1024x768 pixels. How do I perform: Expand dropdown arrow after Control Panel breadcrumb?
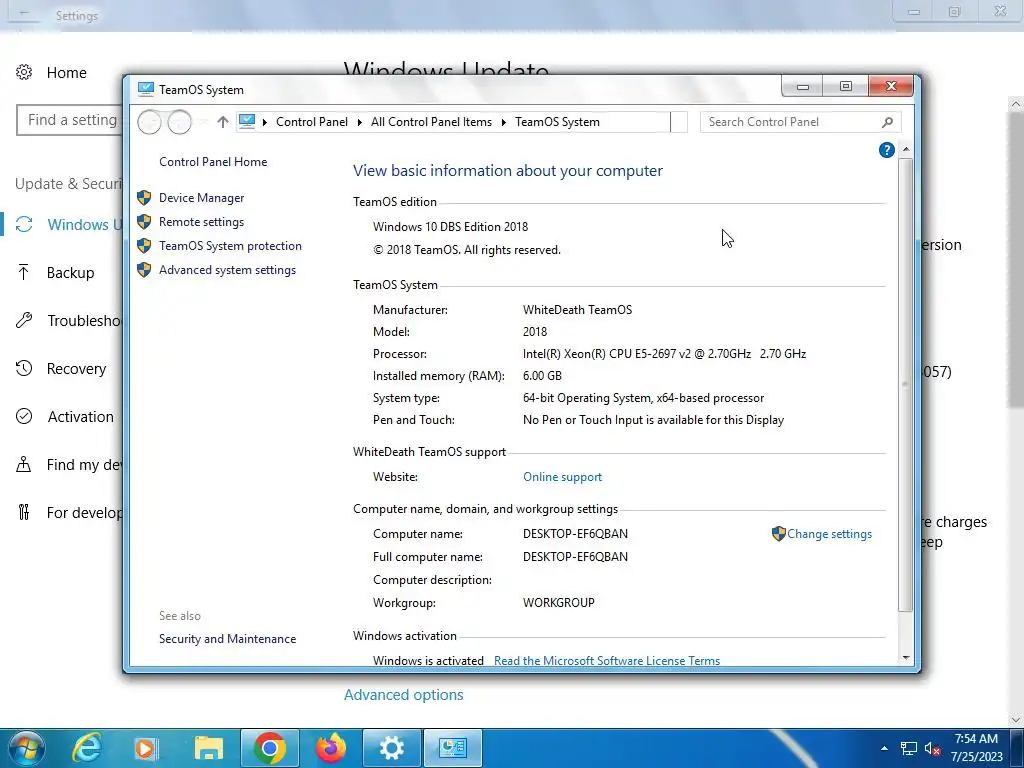[359, 122]
